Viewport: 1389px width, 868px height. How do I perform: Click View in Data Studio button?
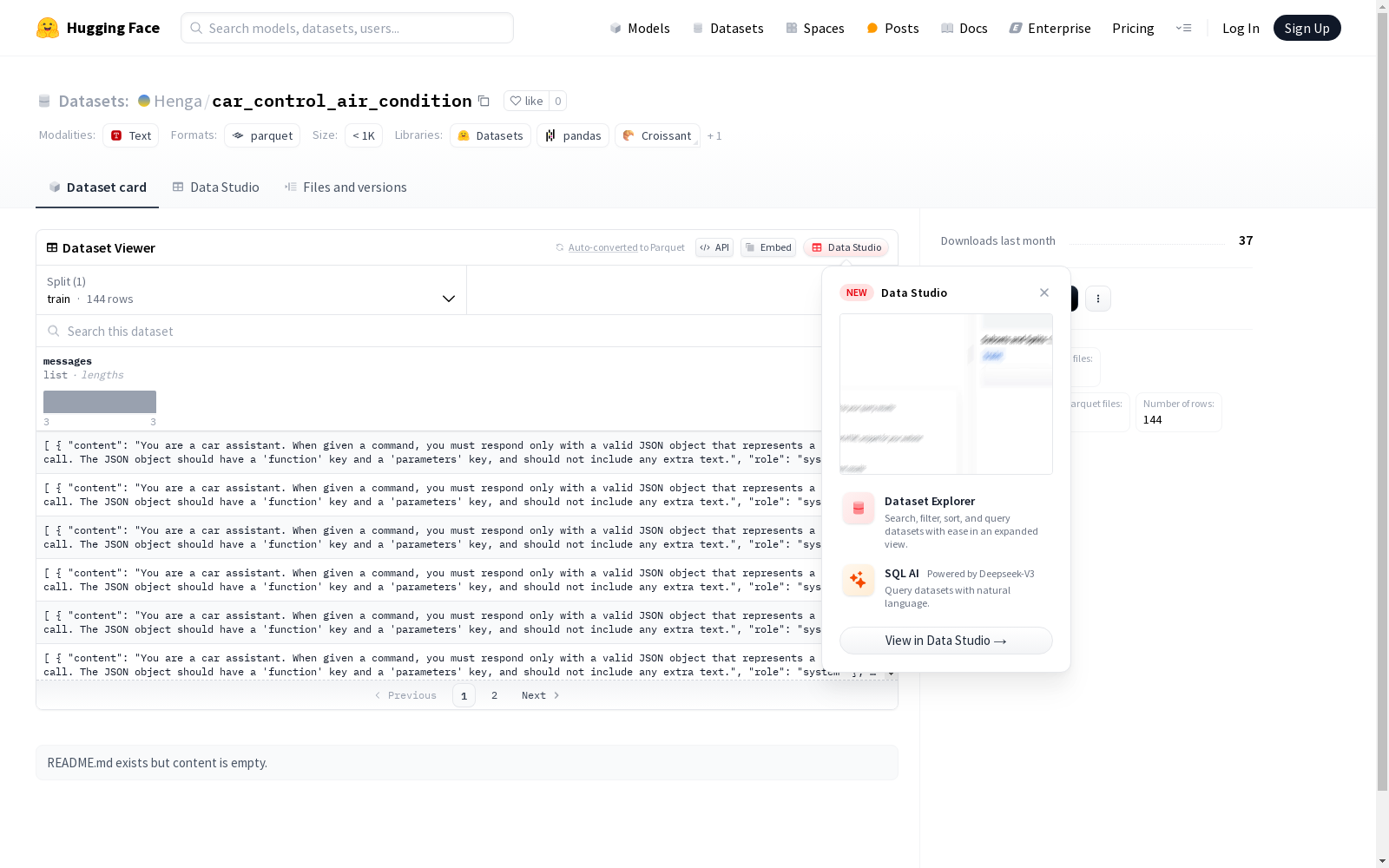946,641
